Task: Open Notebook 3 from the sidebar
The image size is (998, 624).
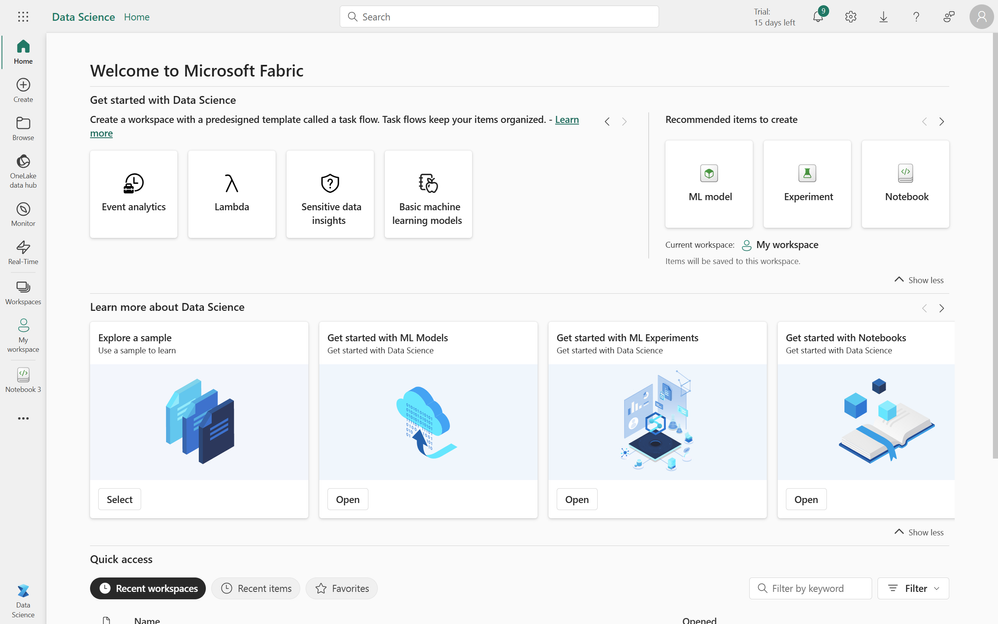Action: [23, 380]
